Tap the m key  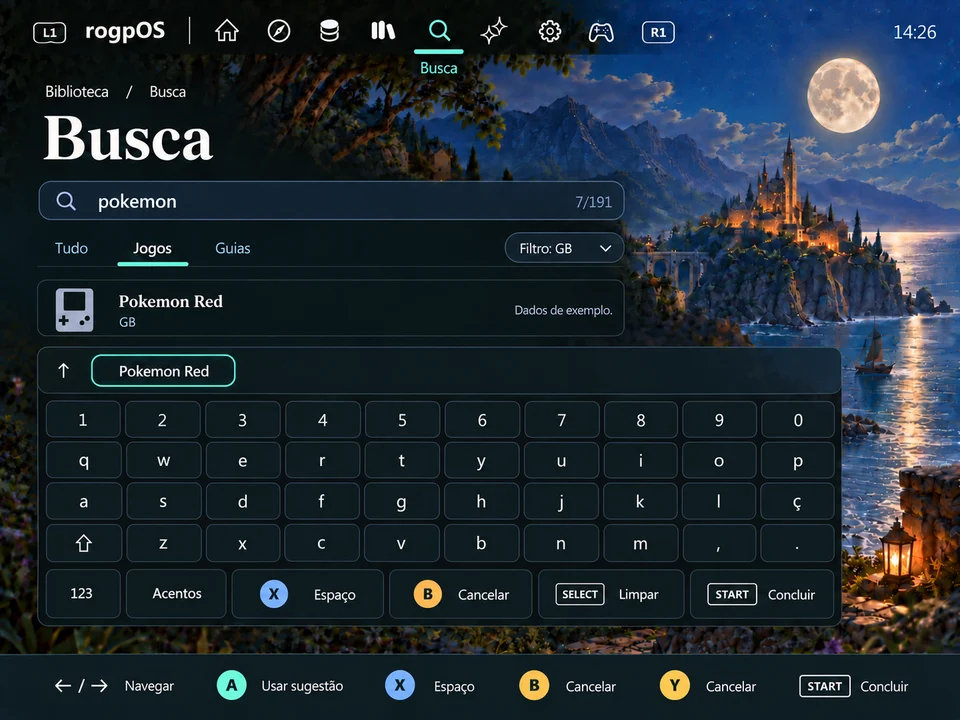coord(640,543)
